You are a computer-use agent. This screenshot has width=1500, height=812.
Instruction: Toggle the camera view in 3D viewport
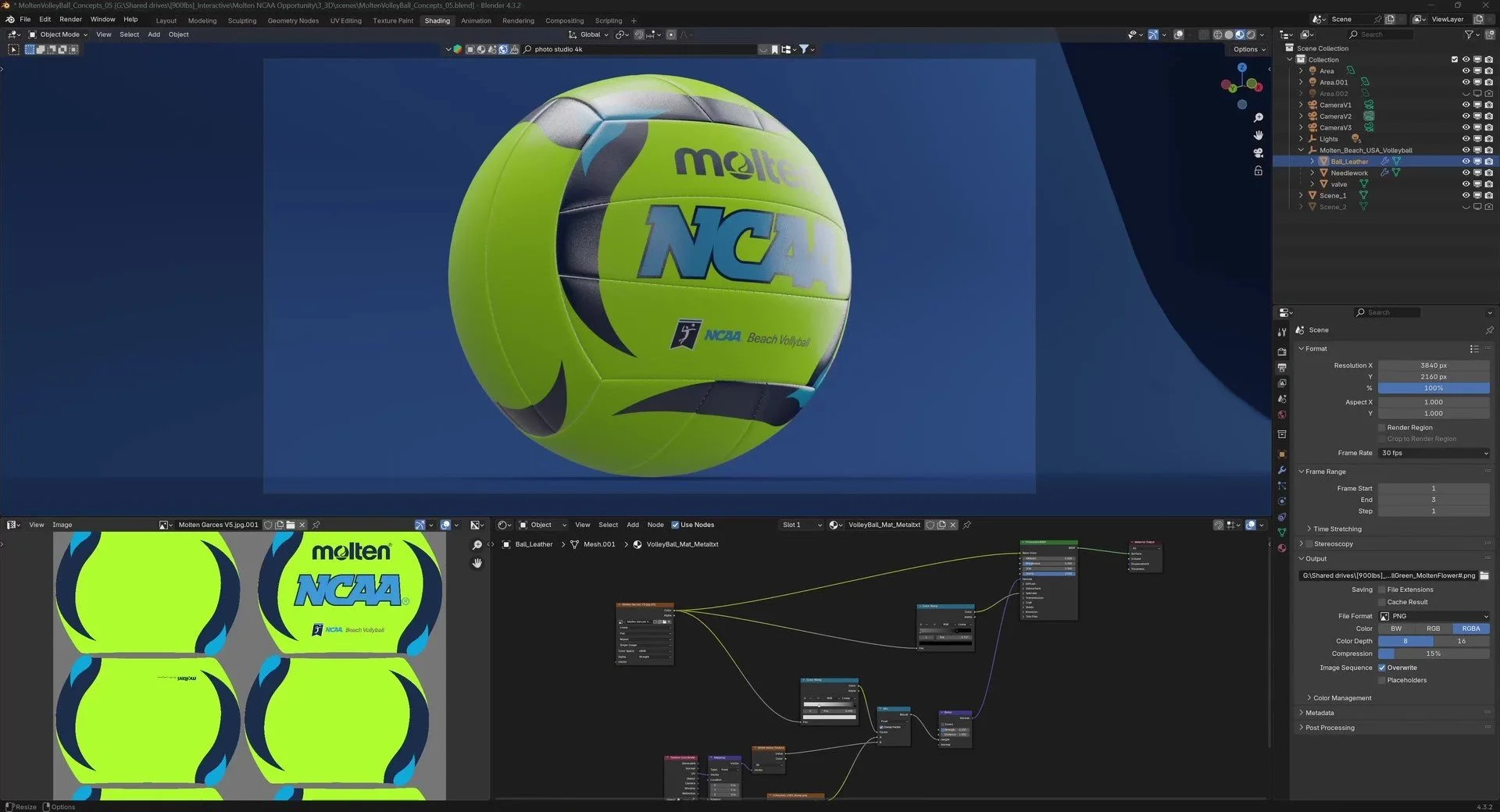coord(1258,153)
